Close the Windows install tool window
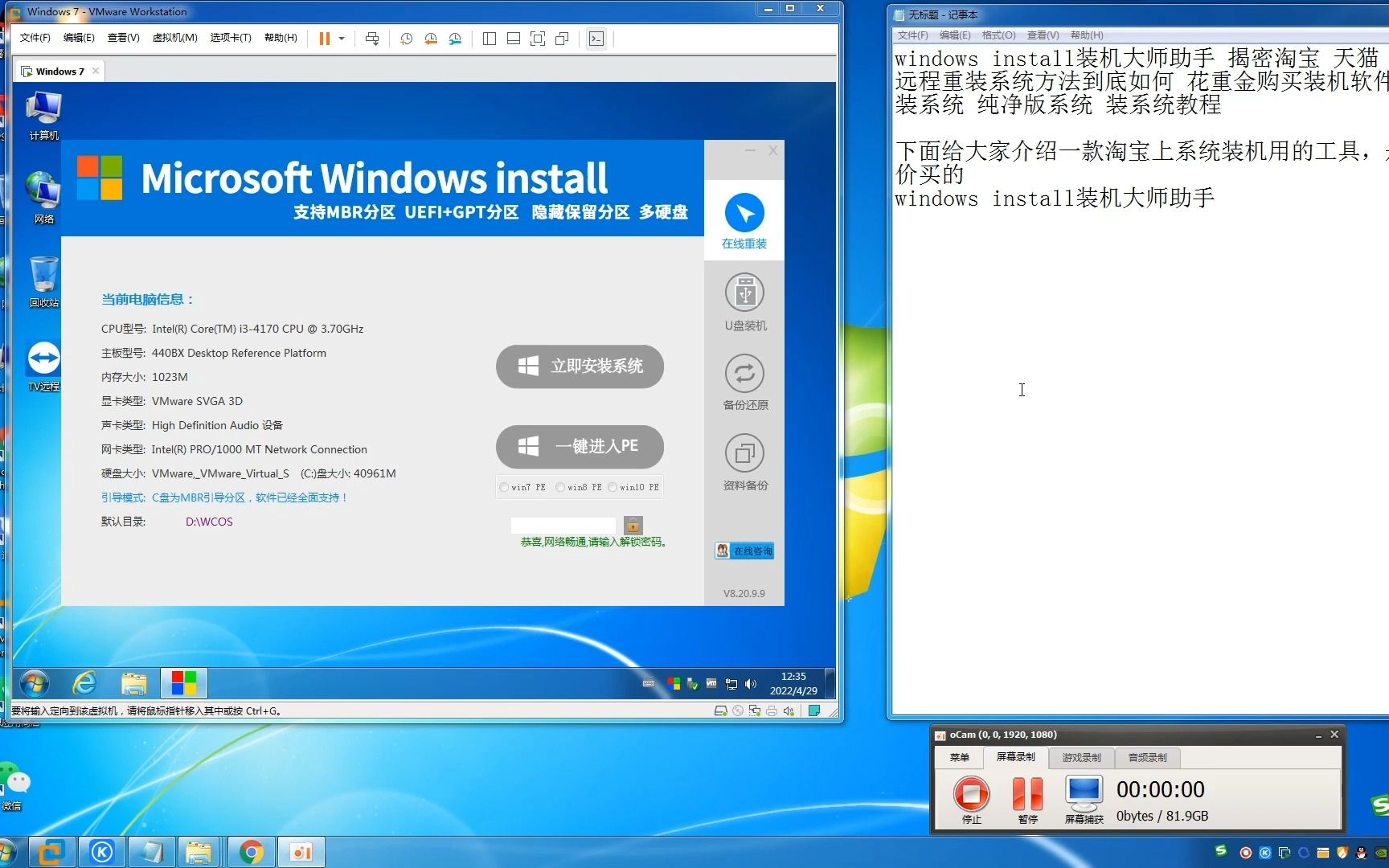 coord(772,150)
